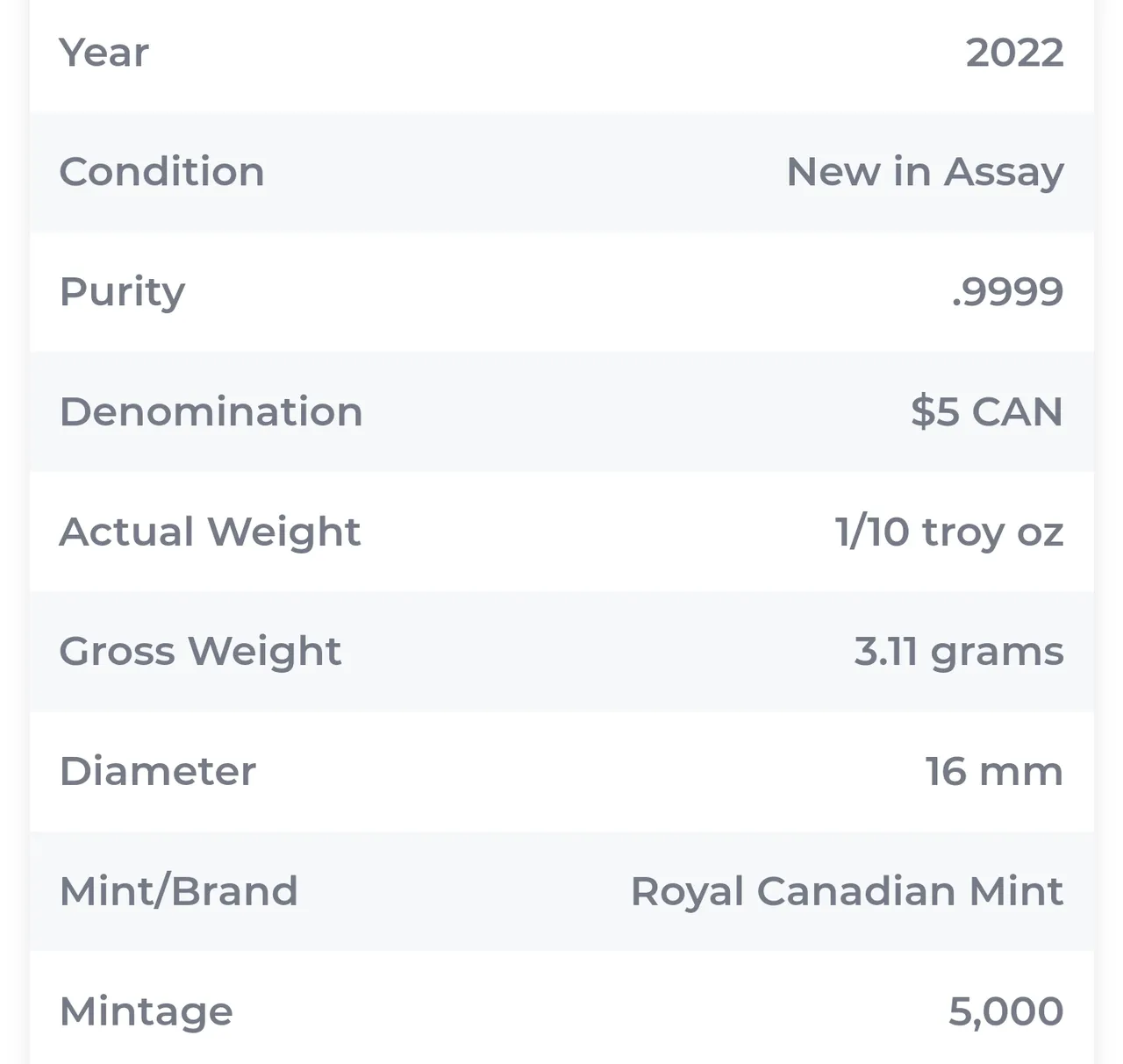
Task: Click the 5,000 mintage value
Action: 1005,1012
